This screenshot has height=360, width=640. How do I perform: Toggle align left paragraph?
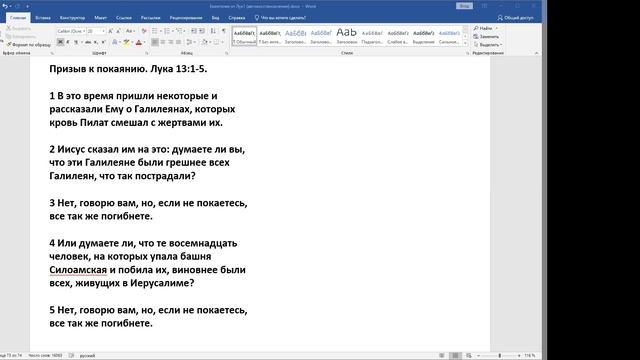[x=155, y=42]
